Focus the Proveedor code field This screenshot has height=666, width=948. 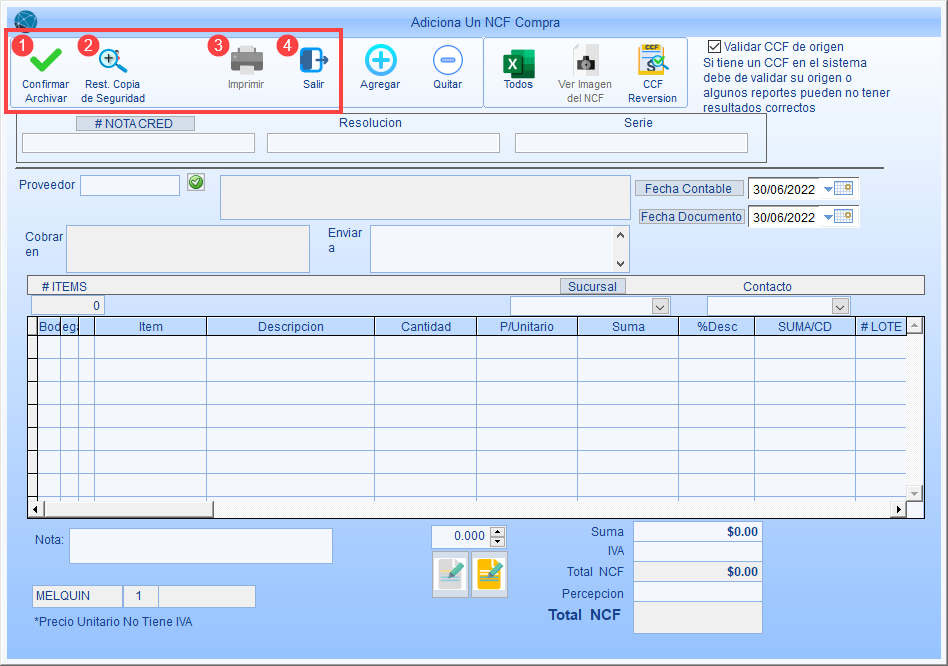coord(130,186)
